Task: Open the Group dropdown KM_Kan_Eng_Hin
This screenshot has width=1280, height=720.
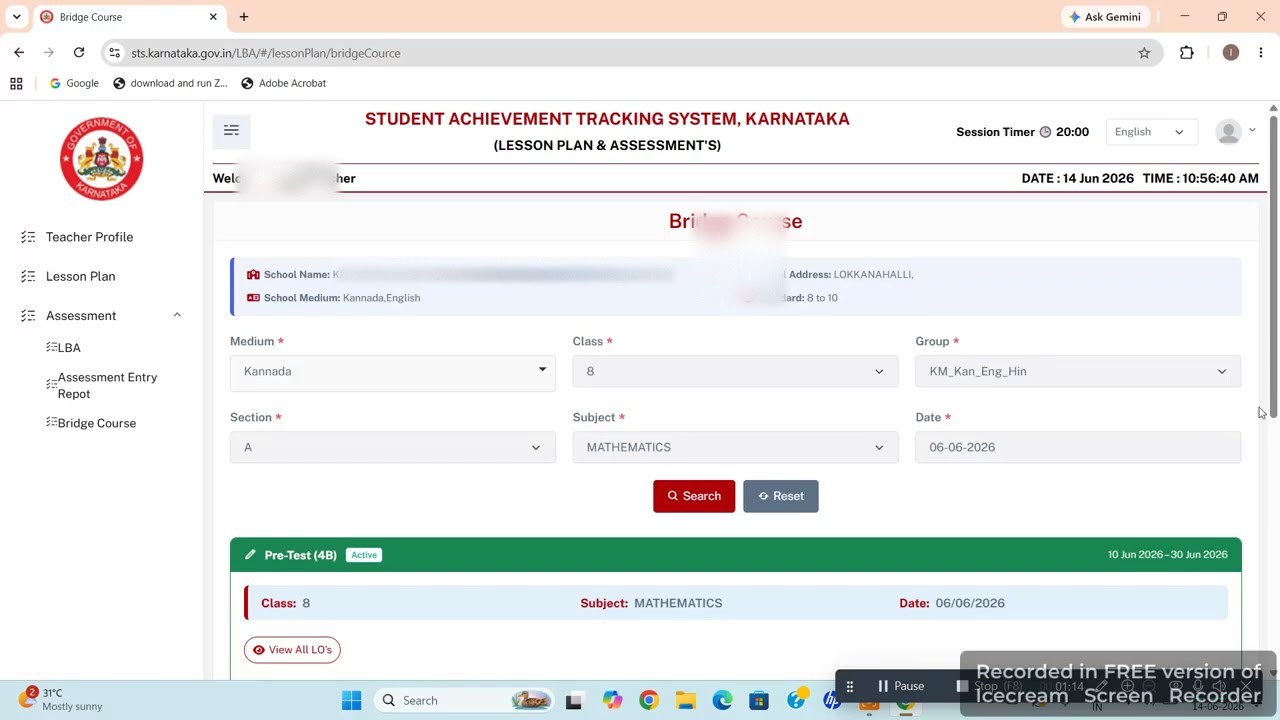Action: coord(1078,371)
